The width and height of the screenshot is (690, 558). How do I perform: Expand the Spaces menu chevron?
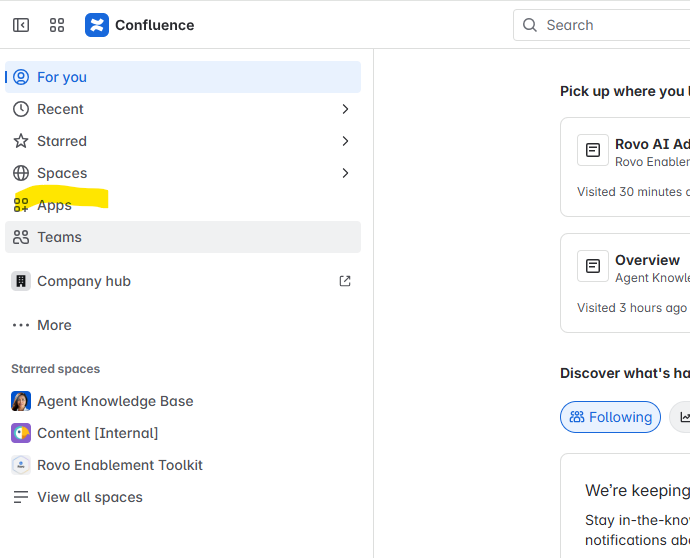pyautogui.click(x=345, y=173)
